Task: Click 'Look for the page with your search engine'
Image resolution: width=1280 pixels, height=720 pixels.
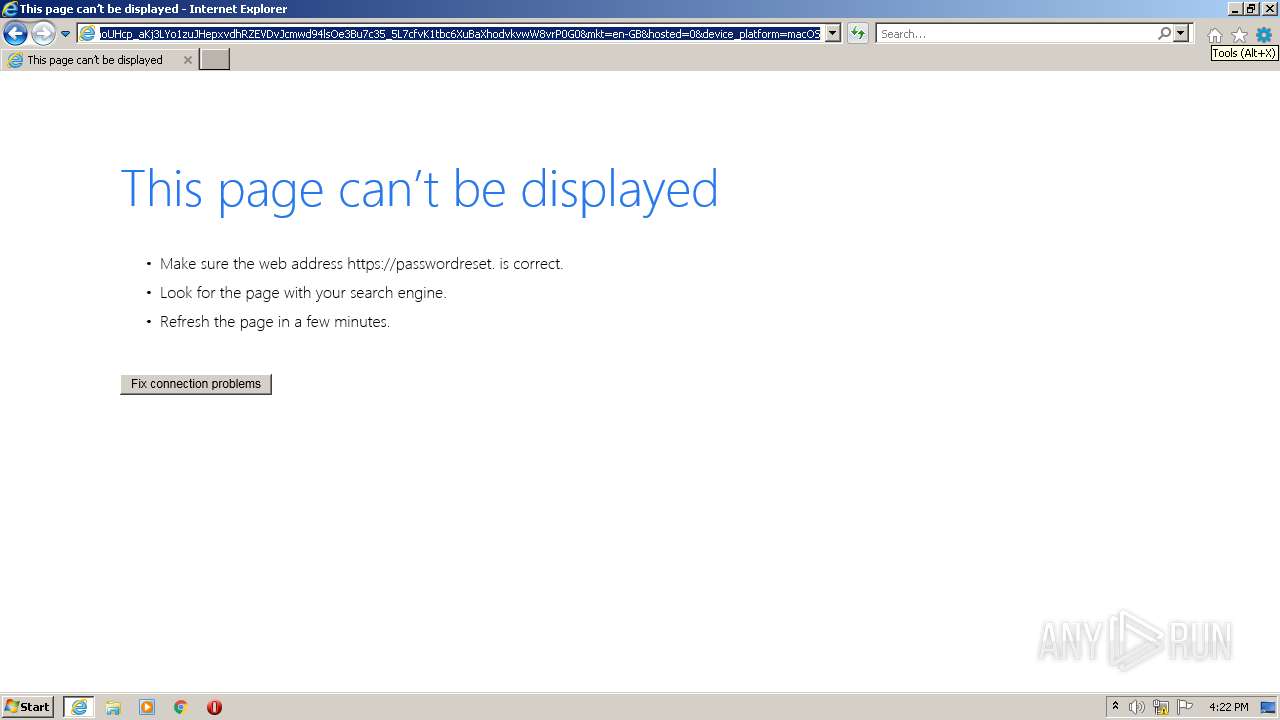Action: point(303,293)
